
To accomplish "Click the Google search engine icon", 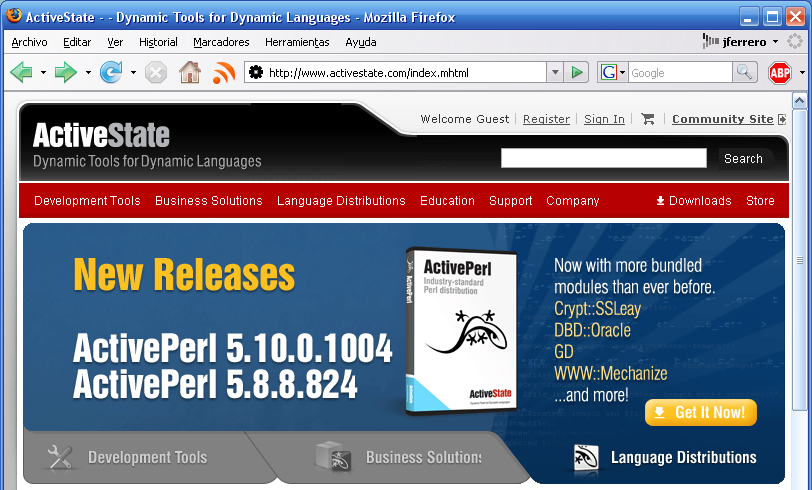I will click(x=608, y=72).
